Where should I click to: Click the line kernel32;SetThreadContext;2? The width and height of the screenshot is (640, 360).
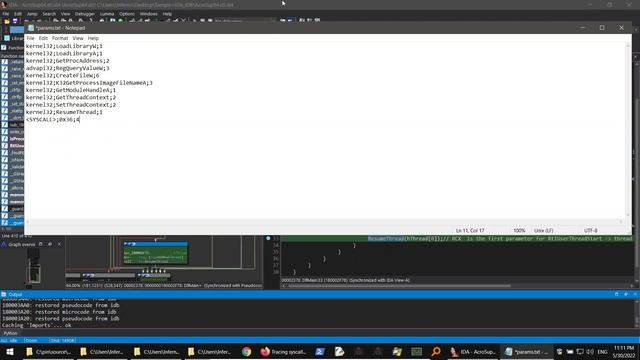pos(71,105)
